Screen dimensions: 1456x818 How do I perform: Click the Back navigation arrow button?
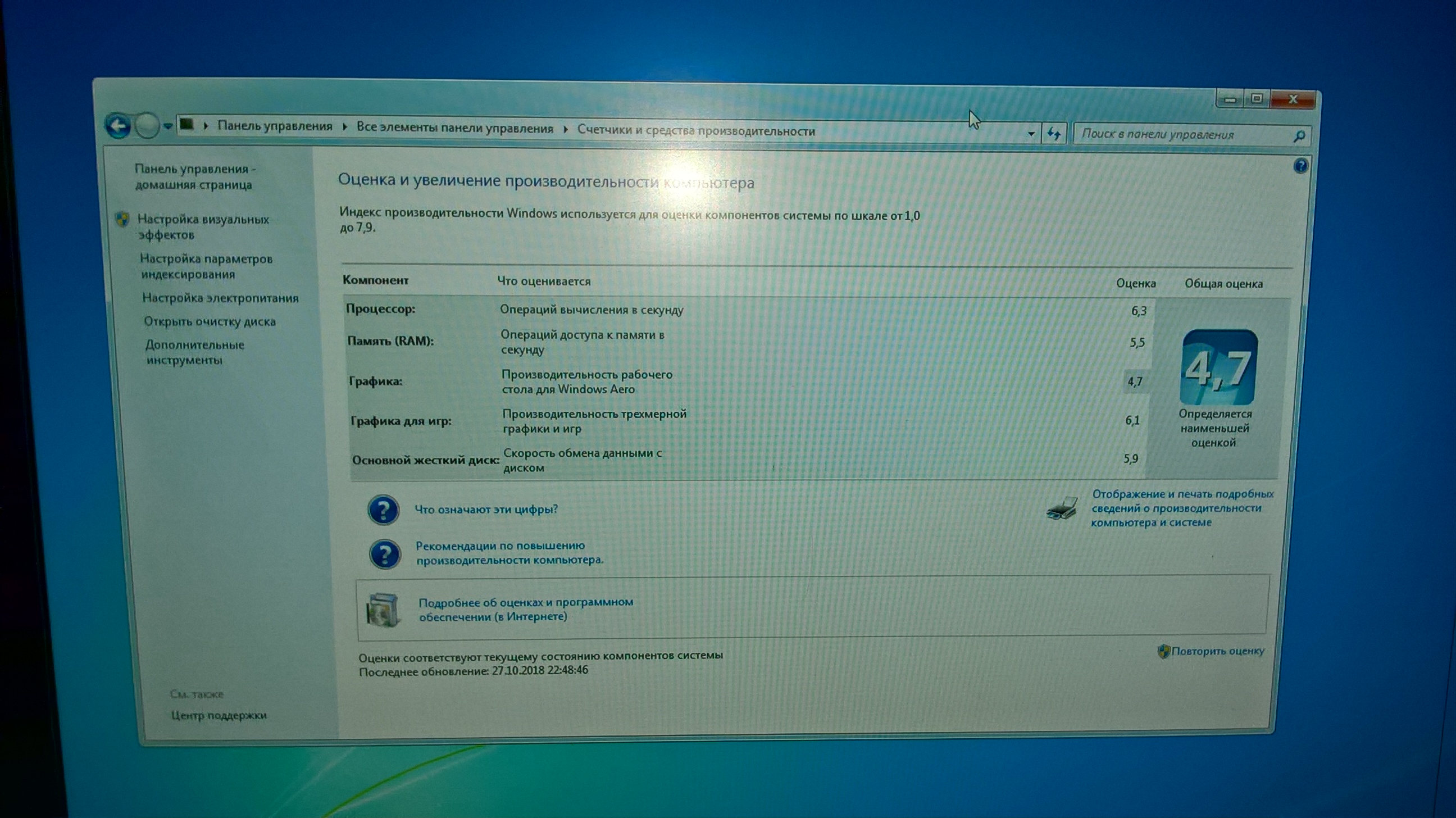117,125
